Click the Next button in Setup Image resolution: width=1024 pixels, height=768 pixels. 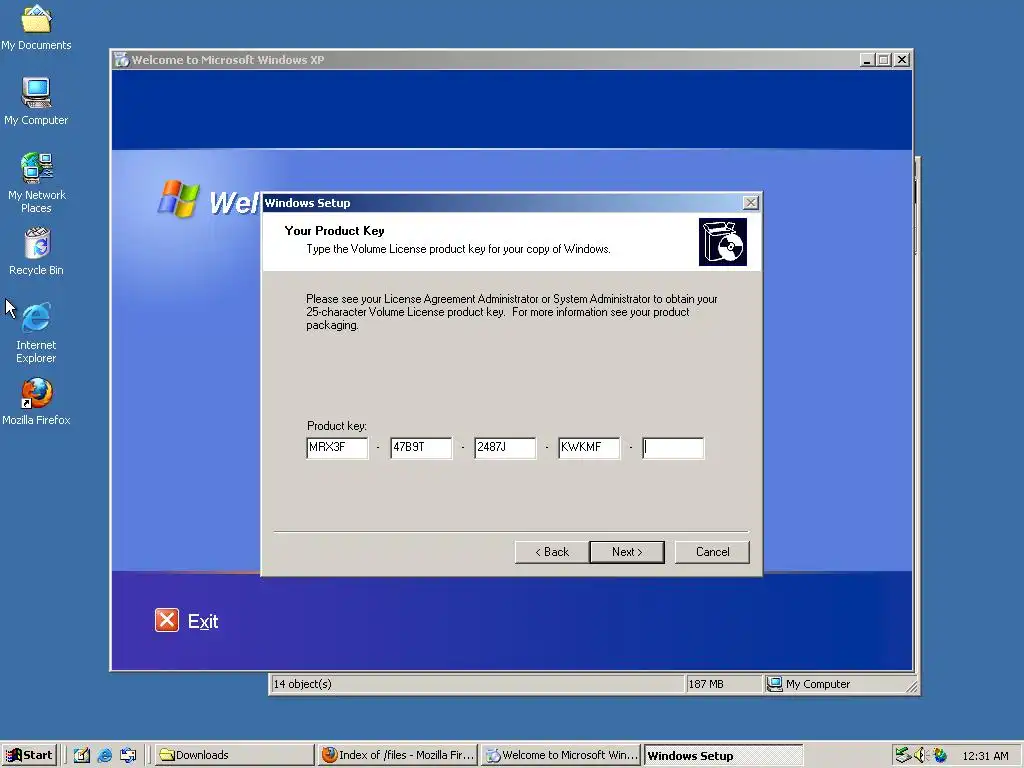point(627,552)
